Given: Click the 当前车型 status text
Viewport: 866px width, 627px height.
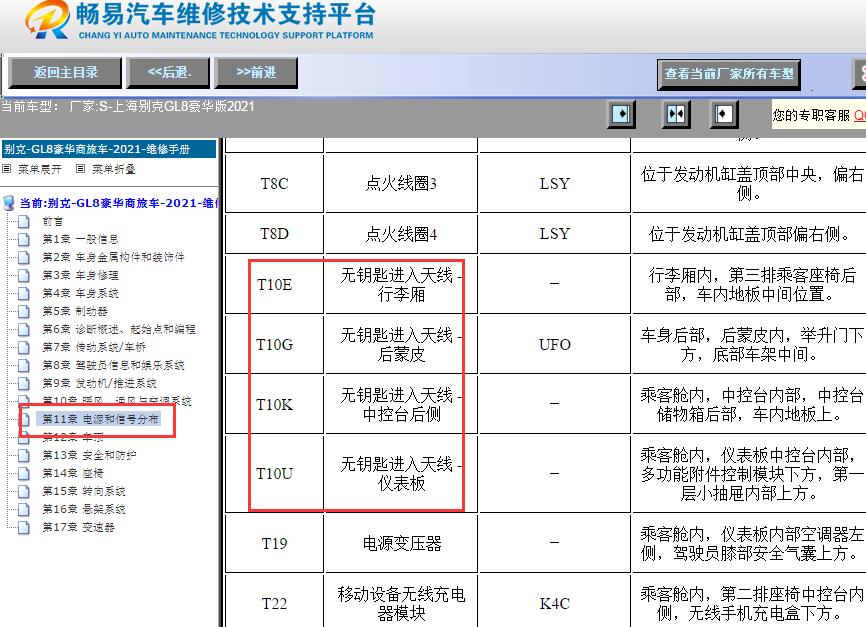Looking at the screenshot, I should (128, 106).
